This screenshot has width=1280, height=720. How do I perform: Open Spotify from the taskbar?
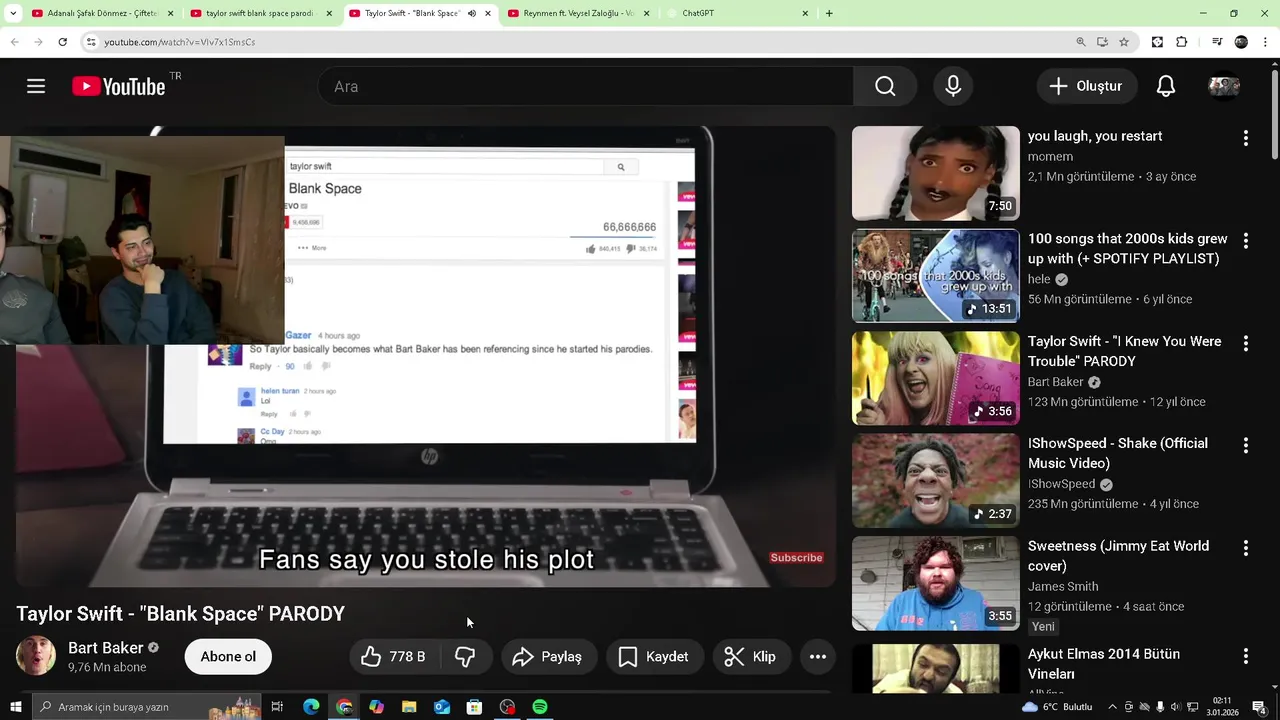click(540, 707)
